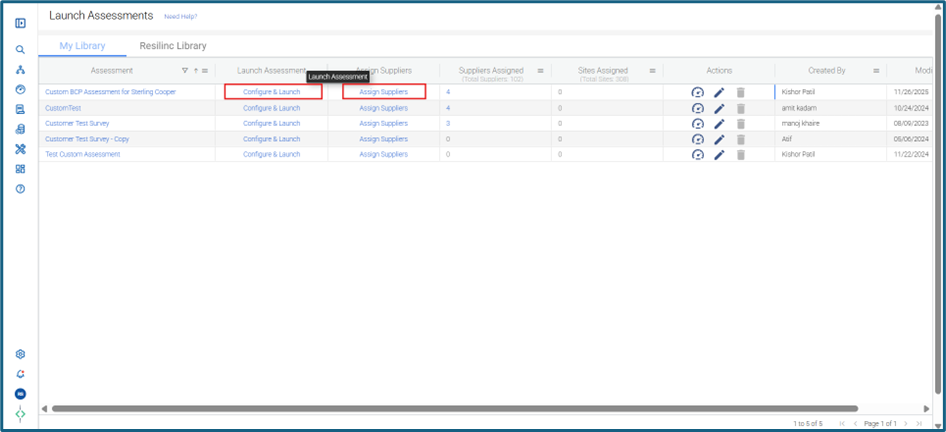
Task: Open gauge action for Test Custom Assessment
Action: pos(697,154)
